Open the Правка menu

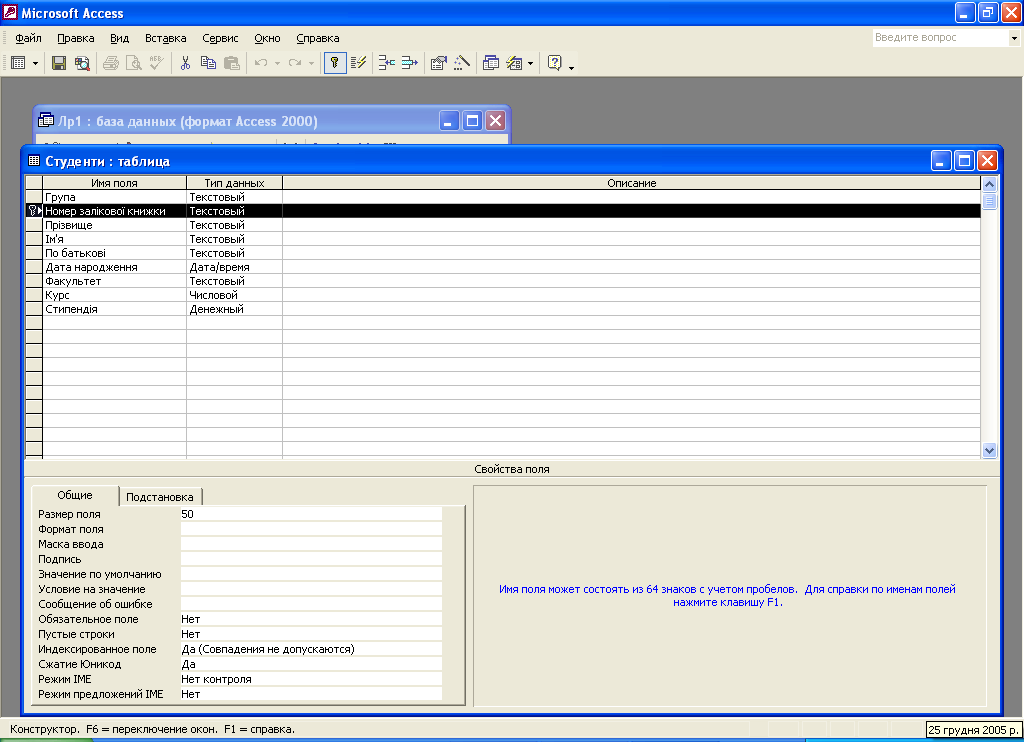click(x=76, y=38)
